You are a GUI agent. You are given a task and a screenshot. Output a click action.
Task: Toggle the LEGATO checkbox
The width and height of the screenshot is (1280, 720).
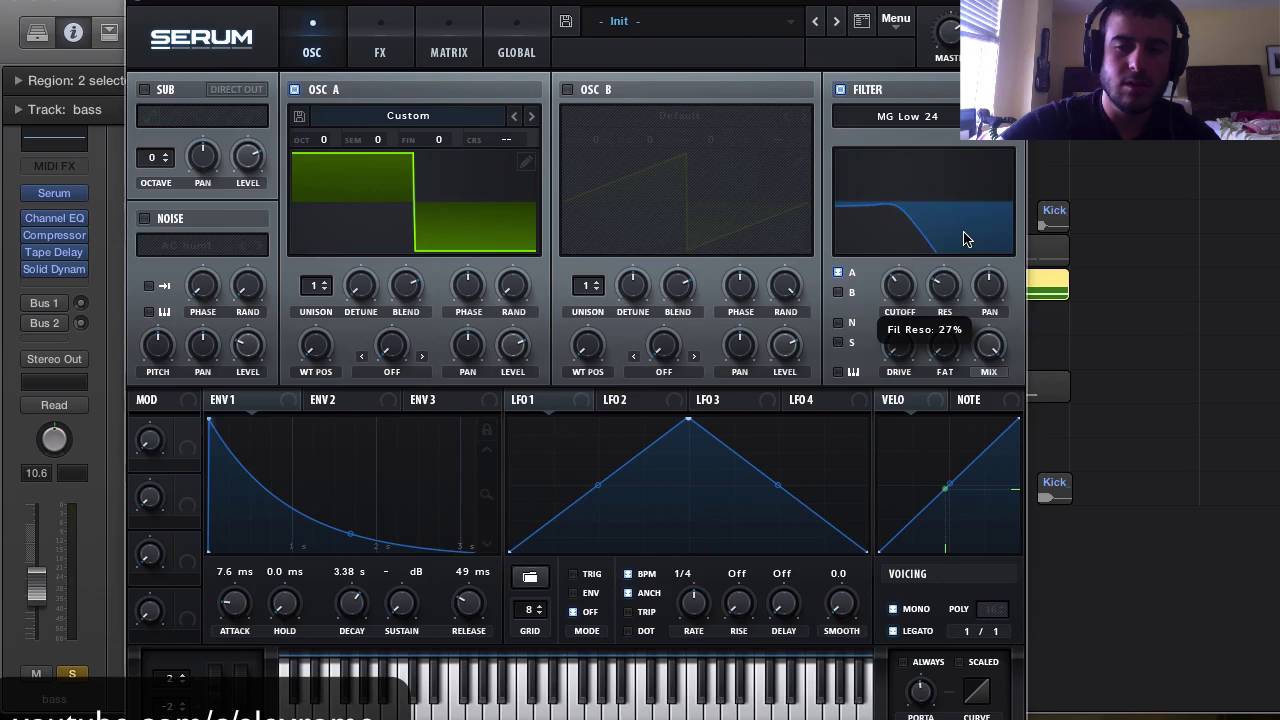pyautogui.click(x=893, y=631)
